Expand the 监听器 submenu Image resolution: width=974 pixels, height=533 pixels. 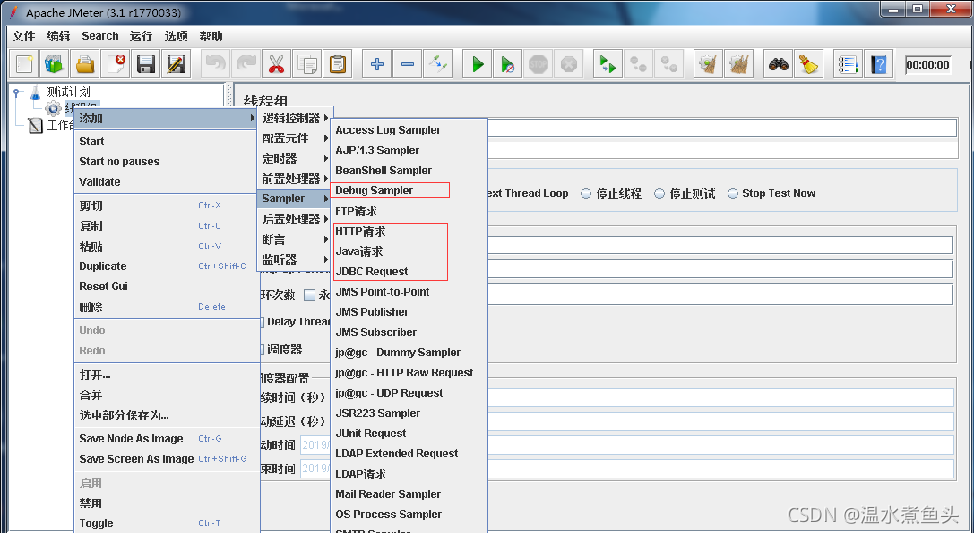click(x=295, y=260)
